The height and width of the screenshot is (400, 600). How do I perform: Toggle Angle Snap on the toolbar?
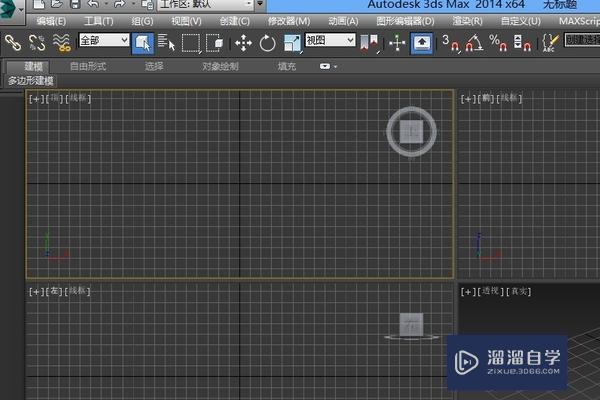(x=475, y=42)
